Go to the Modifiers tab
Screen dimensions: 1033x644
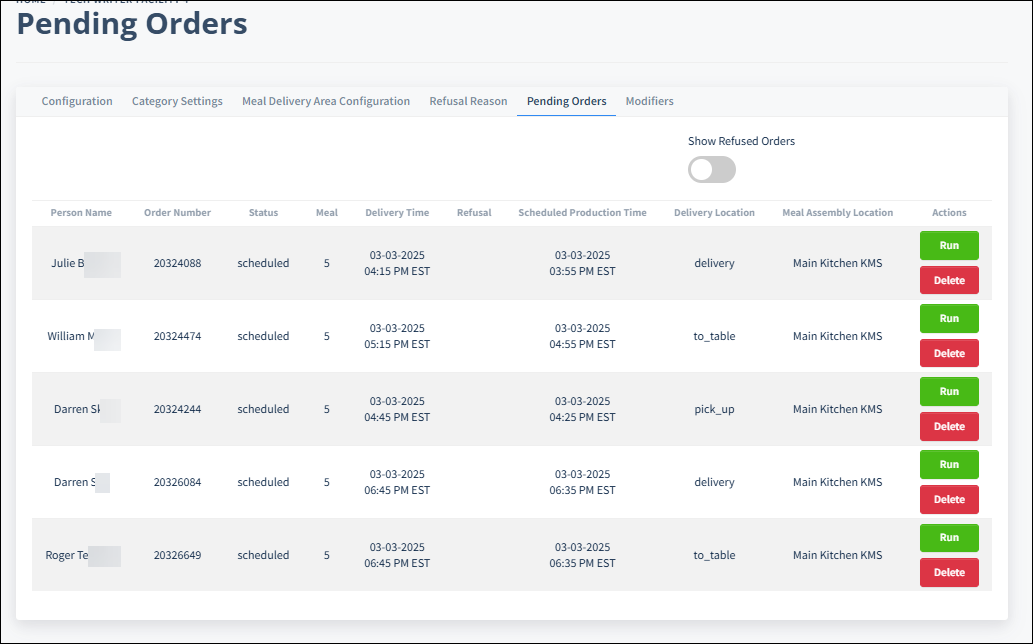point(649,101)
